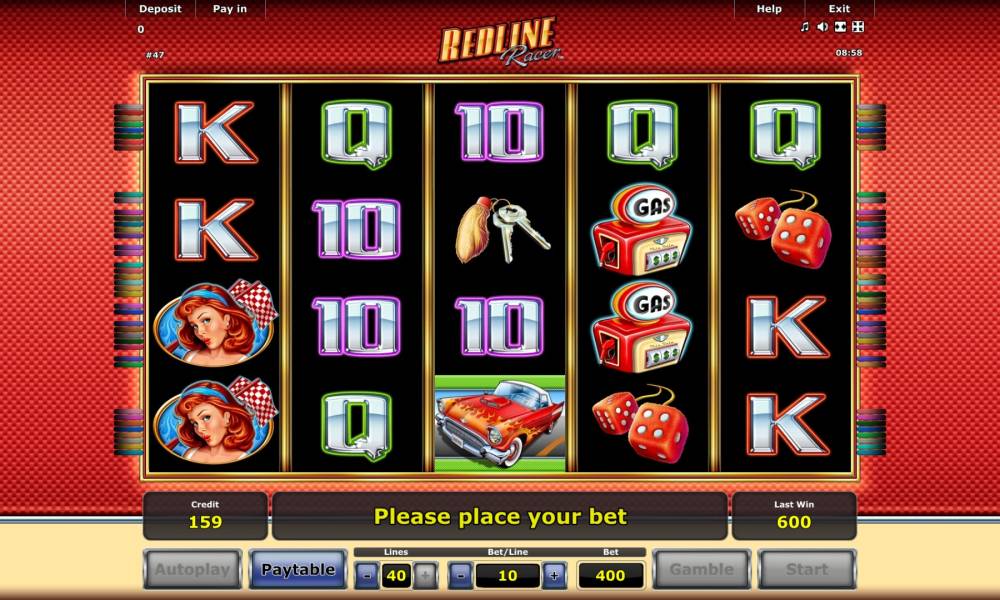Click the bottom redhead girl symbol

coord(216,420)
